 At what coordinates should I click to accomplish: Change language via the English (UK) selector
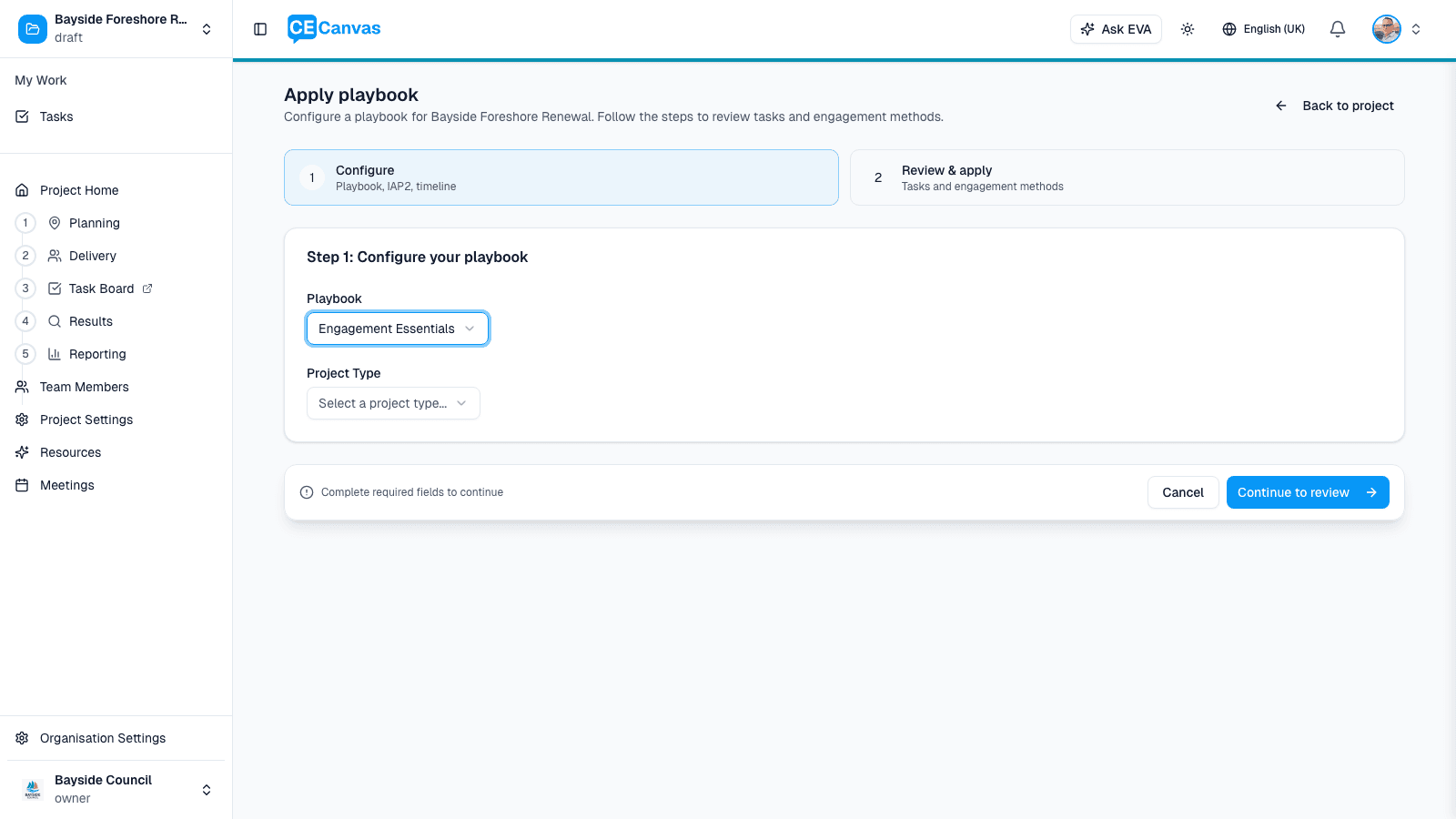tap(1263, 28)
